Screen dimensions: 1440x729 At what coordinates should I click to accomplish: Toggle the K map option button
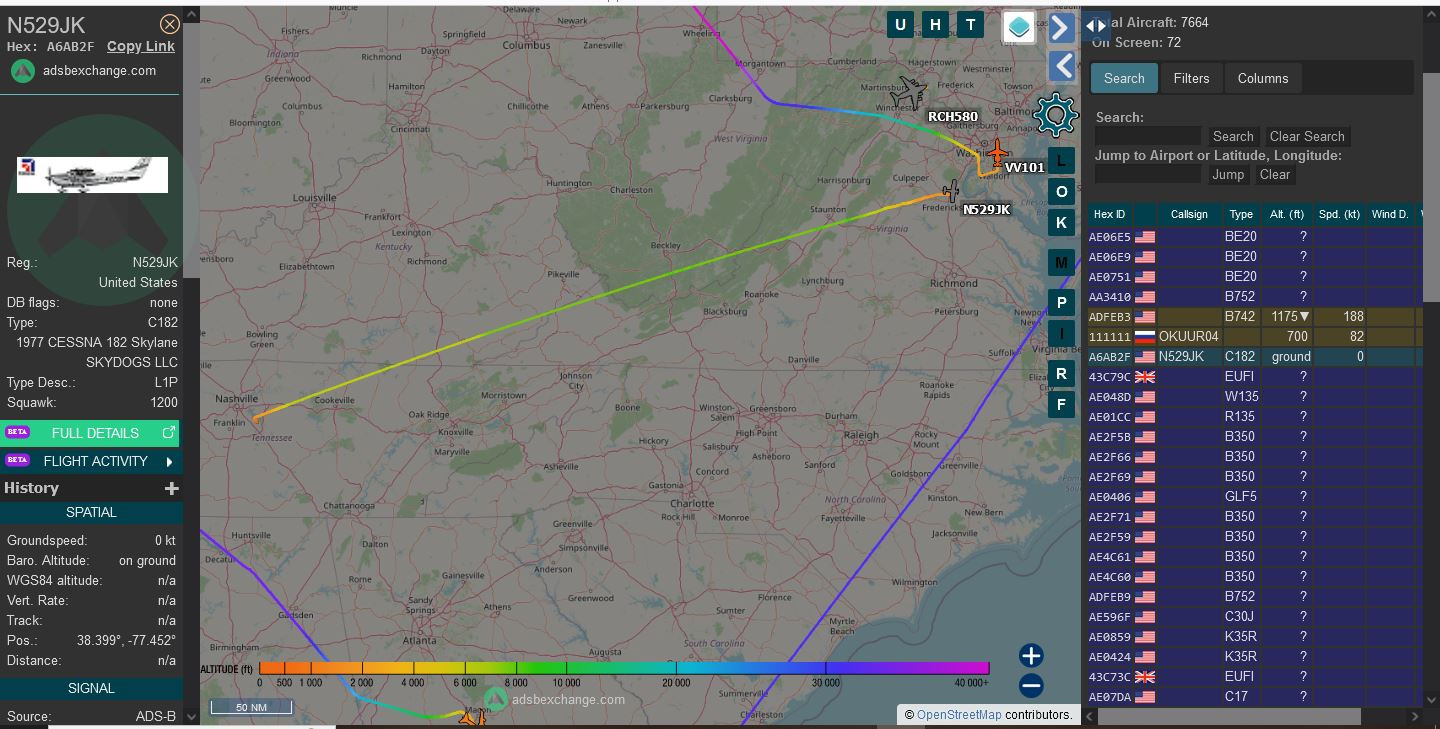(1061, 223)
